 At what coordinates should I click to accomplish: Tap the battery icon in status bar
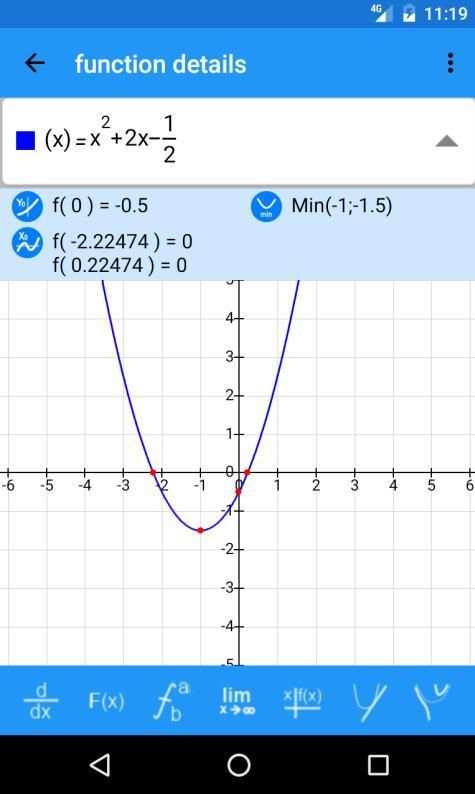point(408,14)
